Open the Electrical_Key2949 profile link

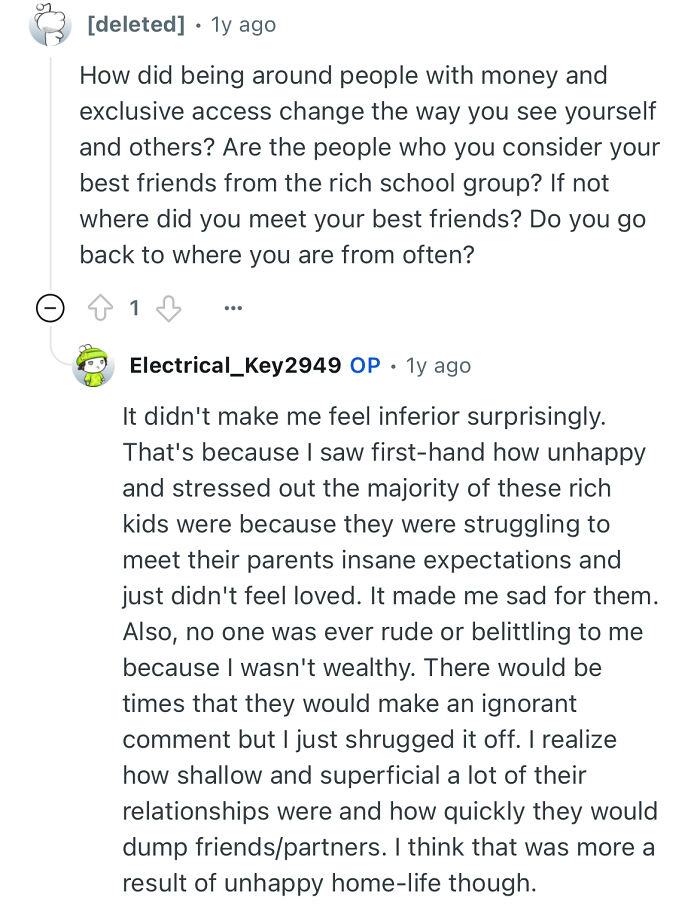click(x=235, y=366)
